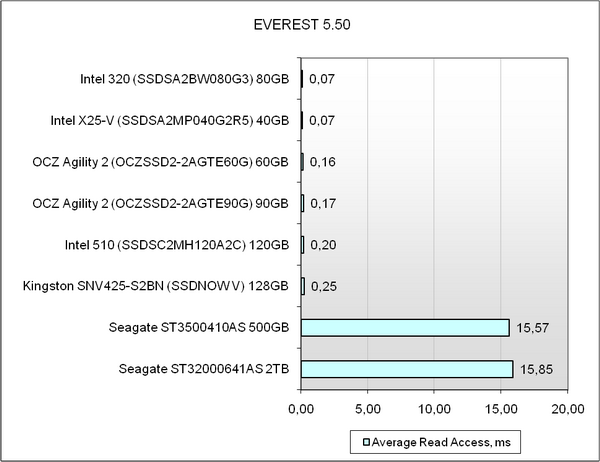Click axis label 10,00
This screenshot has height=462, width=600.
tap(434, 409)
